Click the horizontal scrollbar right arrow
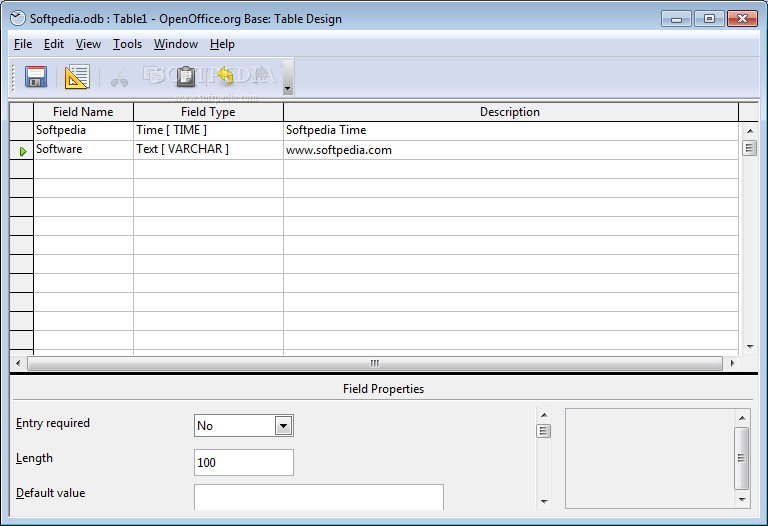 [x=732, y=363]
